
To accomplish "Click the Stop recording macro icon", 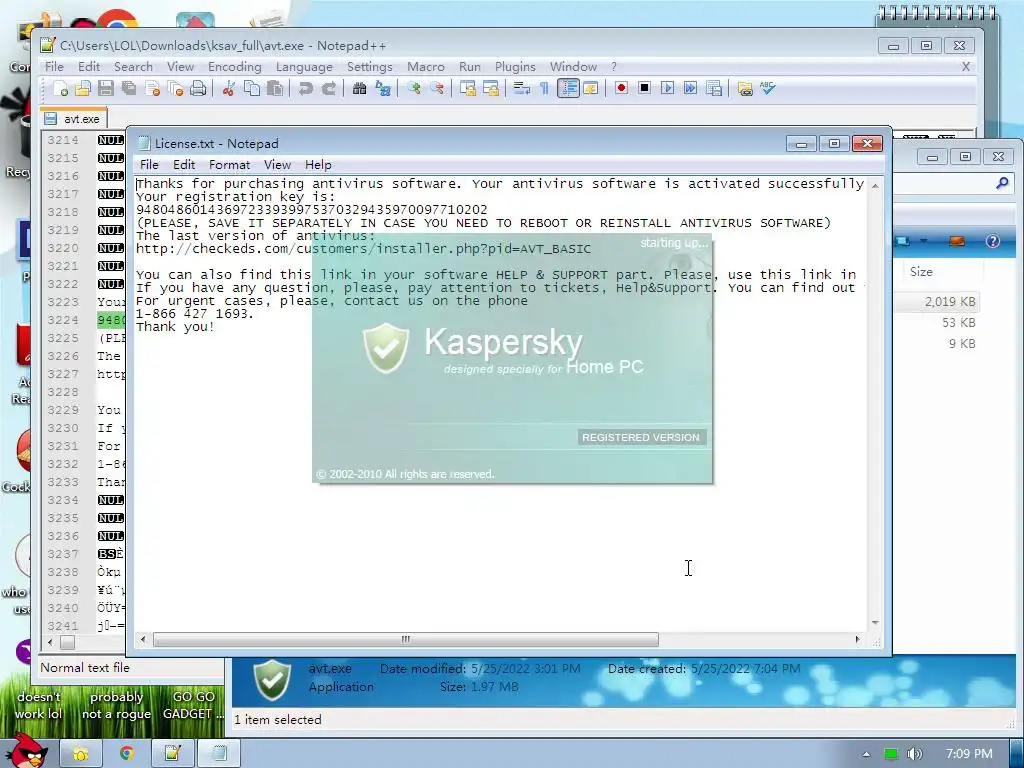I will [644, 88].
